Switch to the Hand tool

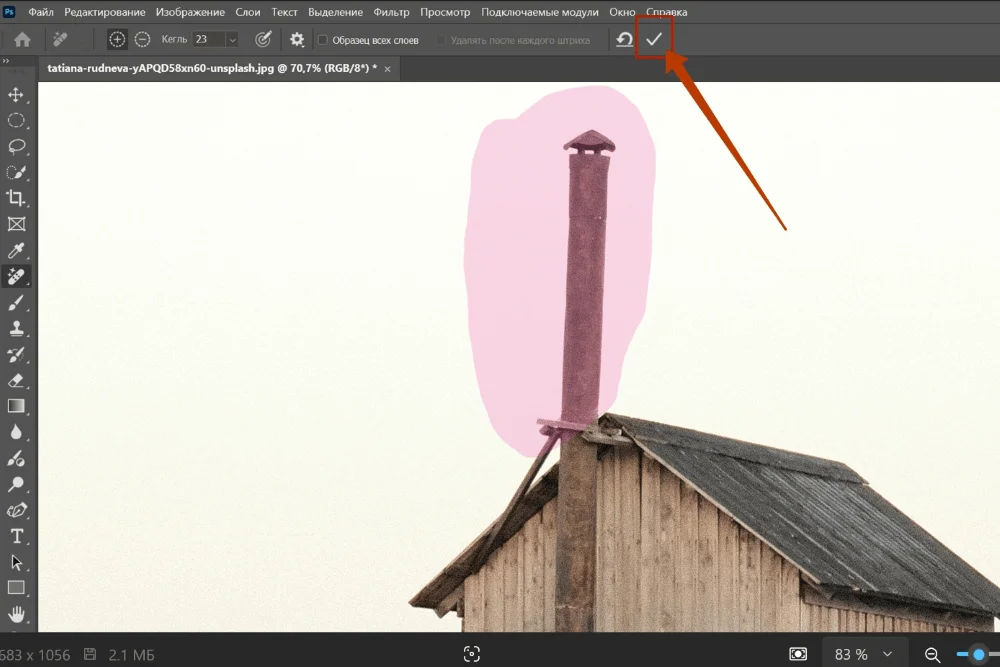click(16, 613)
